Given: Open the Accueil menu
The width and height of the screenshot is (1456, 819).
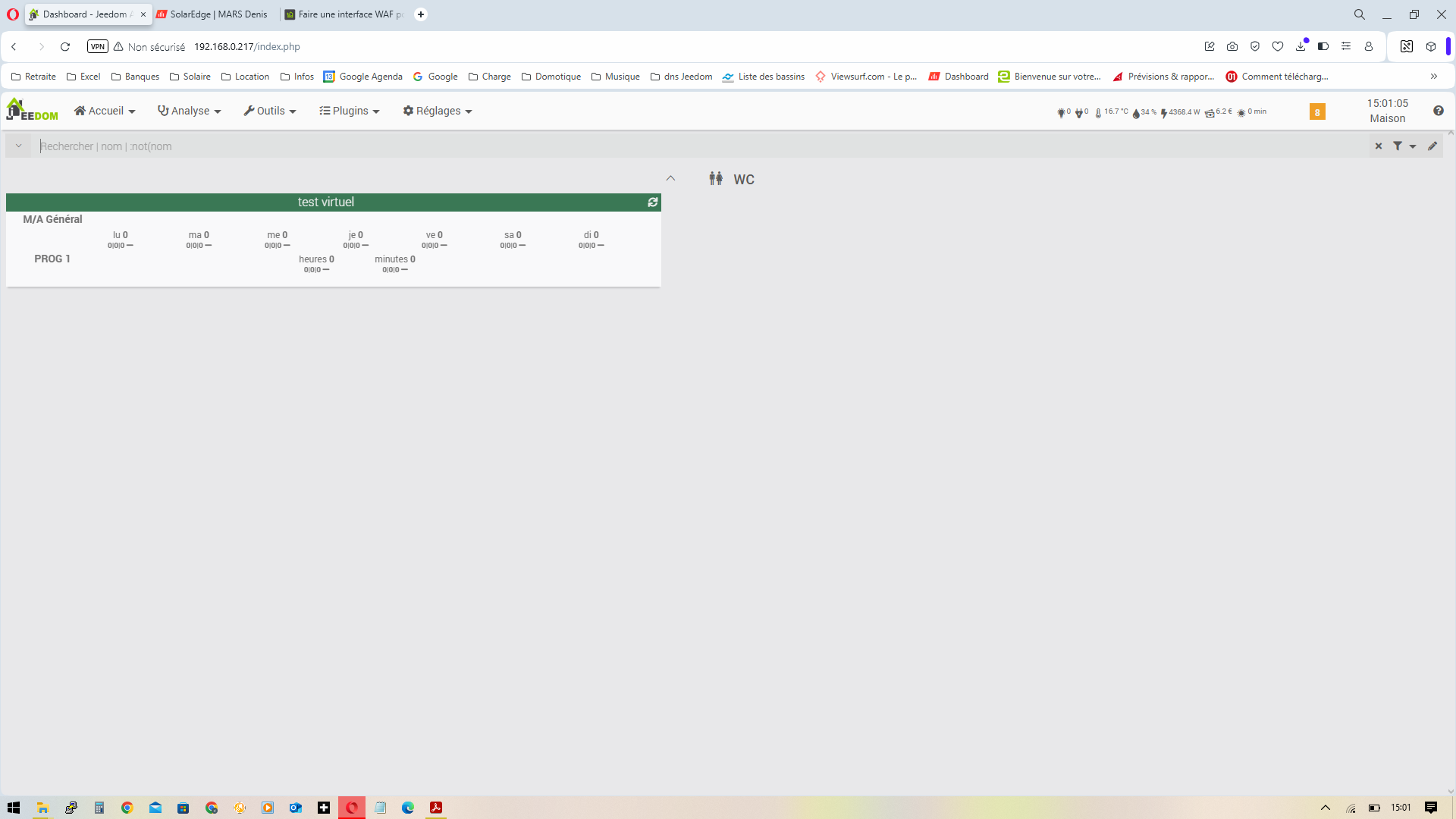Looking at the screenshot, I should point(105,111).
